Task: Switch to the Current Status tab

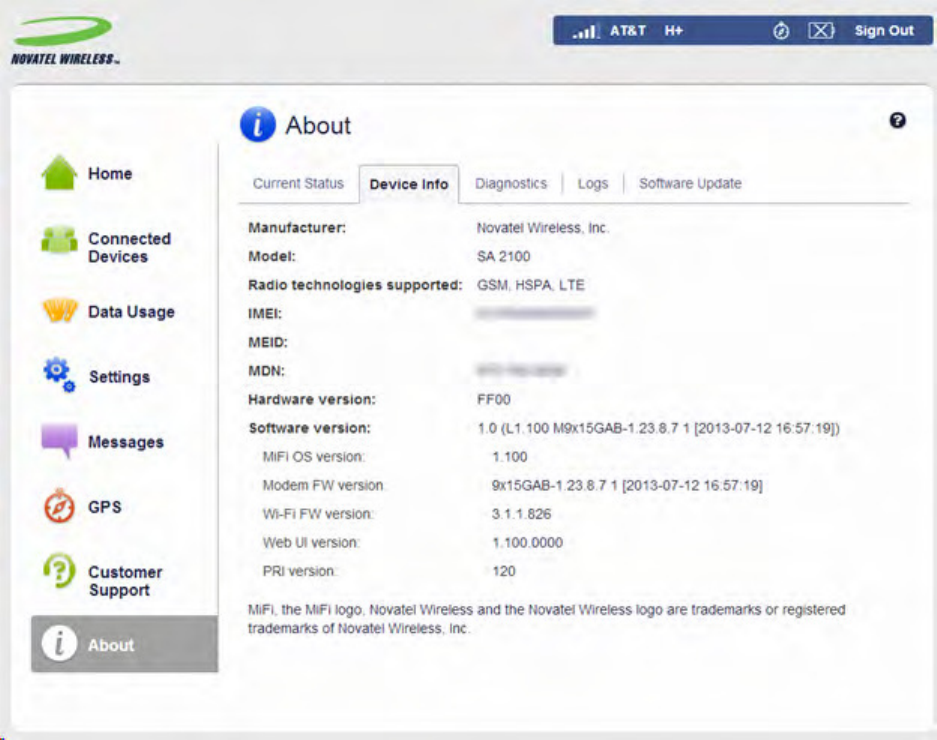Action: click(x=298, y=184)
